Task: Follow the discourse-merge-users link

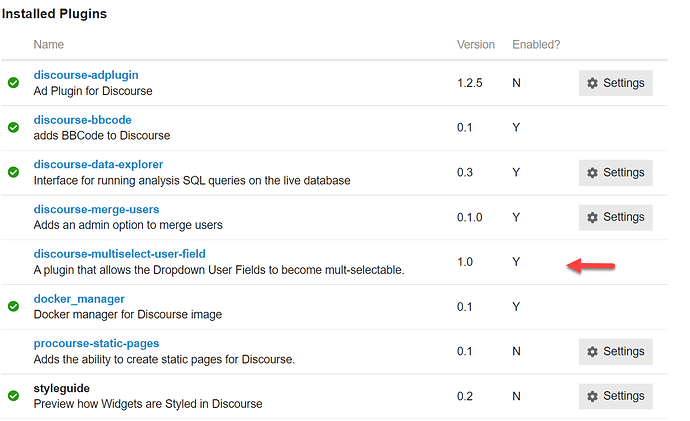Action: (96, 209)
